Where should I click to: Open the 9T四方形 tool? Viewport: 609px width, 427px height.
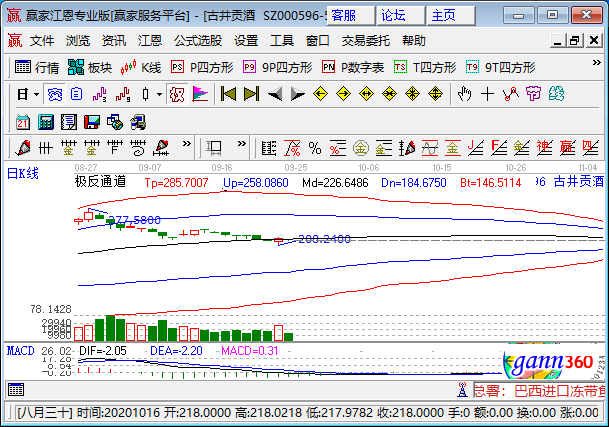500,68
